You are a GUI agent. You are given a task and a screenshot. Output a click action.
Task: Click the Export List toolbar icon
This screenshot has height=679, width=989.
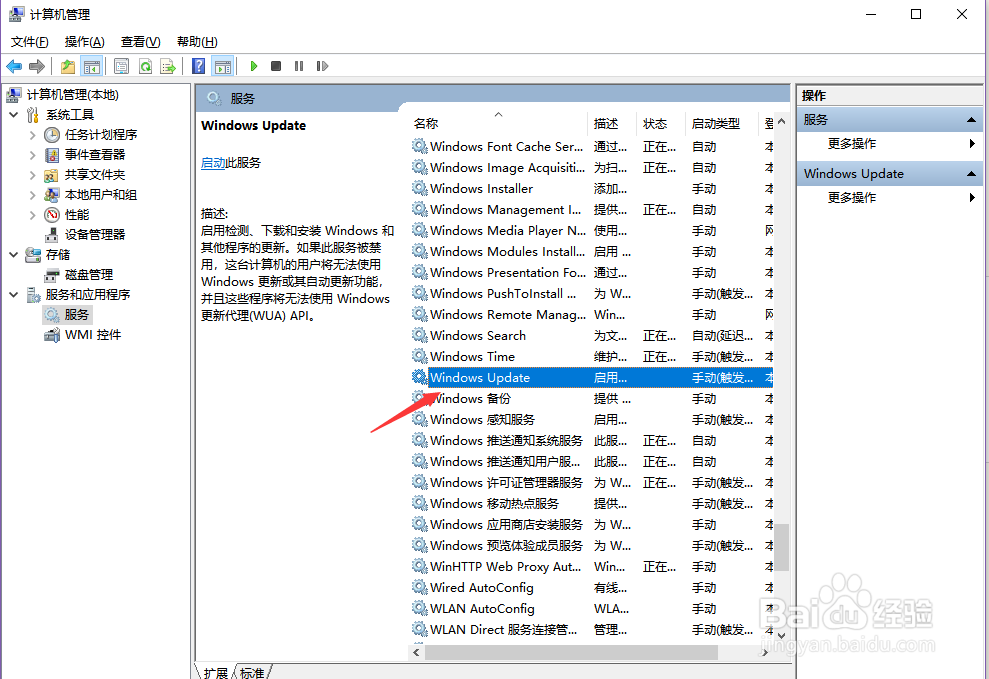pos(168,66)
